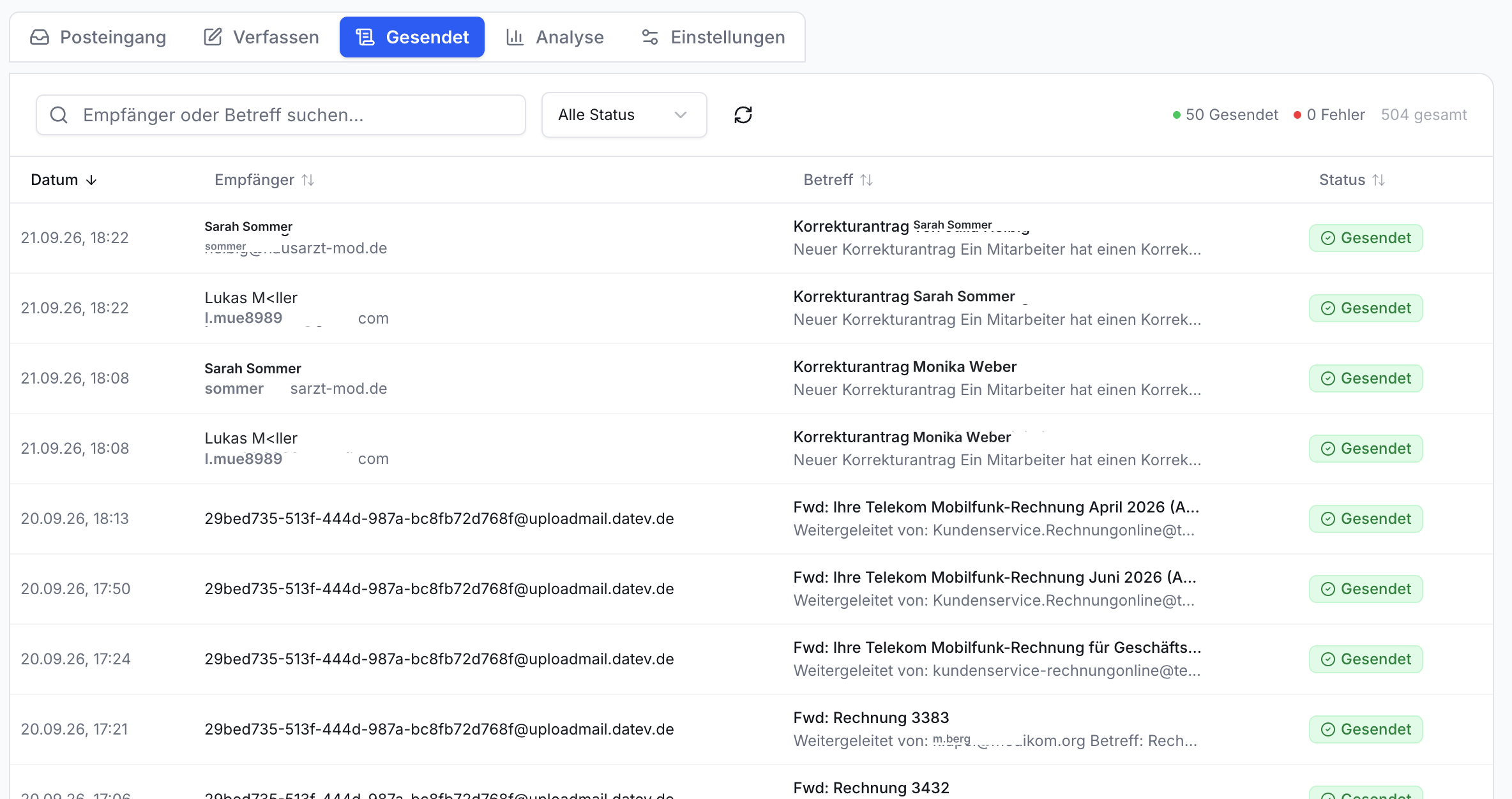The width and height of the screenshot is (1512, 799).
Task: Open the Alle Status dropdown
Action: pos(624,115)
